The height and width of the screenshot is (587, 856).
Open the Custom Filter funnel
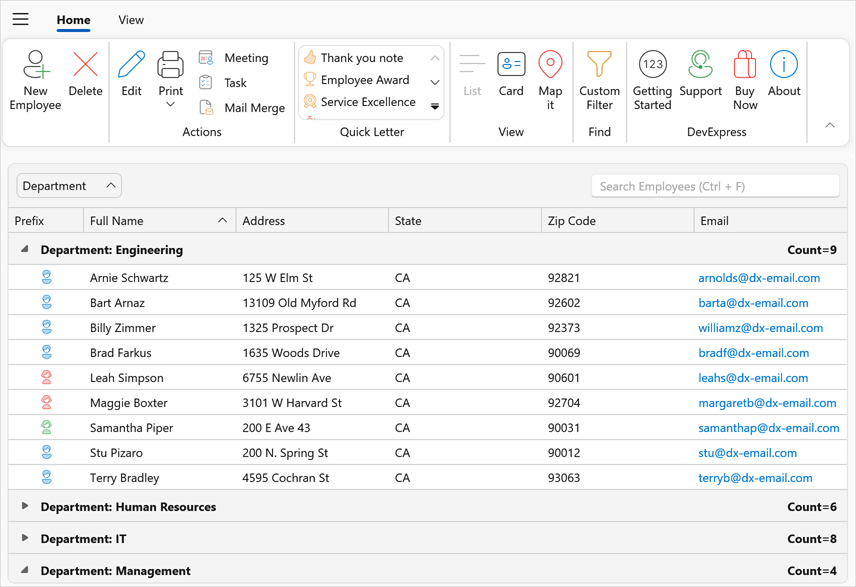pyautogui.click(x=599, y=66)
